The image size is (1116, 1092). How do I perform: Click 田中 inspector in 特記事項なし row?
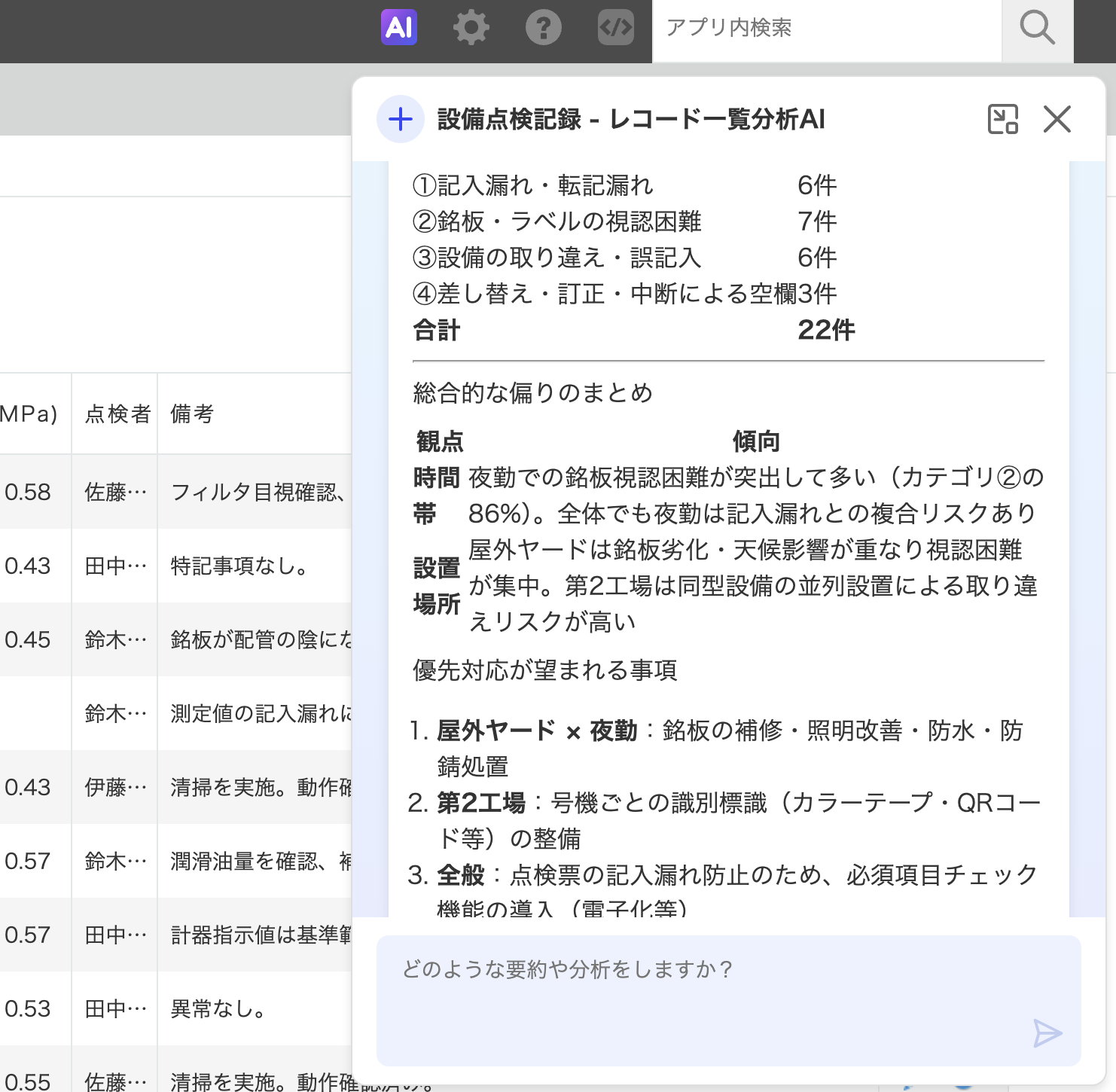[115, 566]
